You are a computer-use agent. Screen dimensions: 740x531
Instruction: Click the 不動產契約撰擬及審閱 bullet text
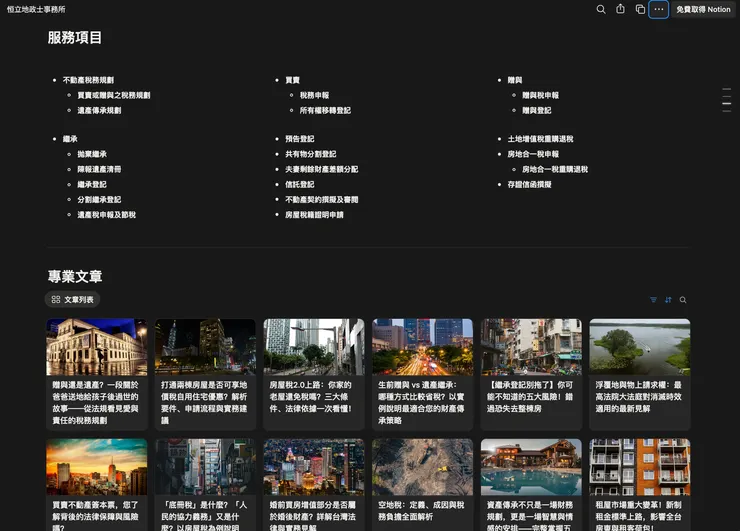click(321, 200)
